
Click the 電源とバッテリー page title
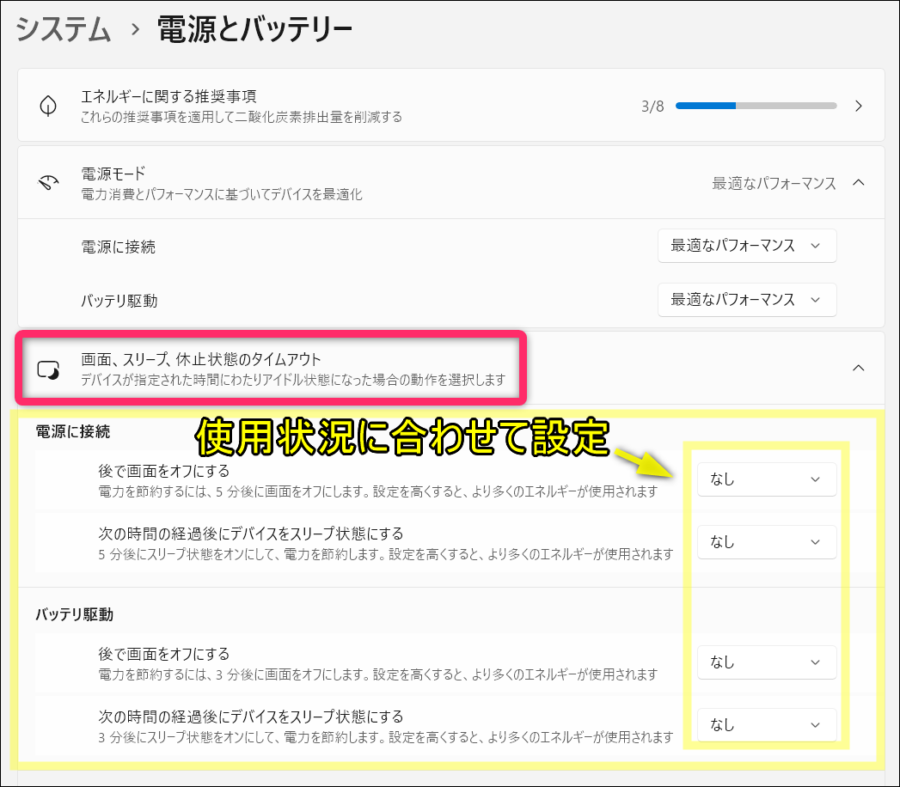(255, 30)
